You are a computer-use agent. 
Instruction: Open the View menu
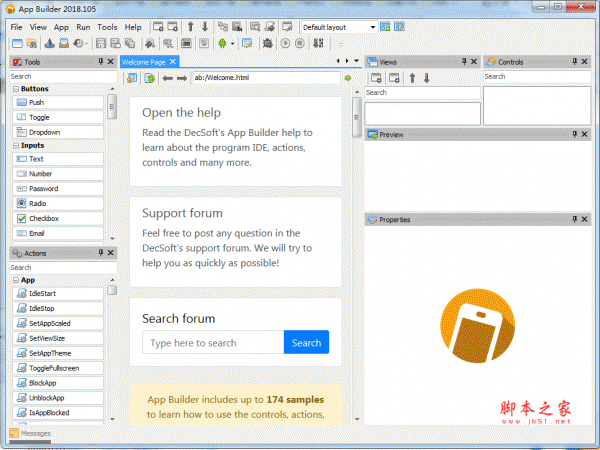coord(38,27)
